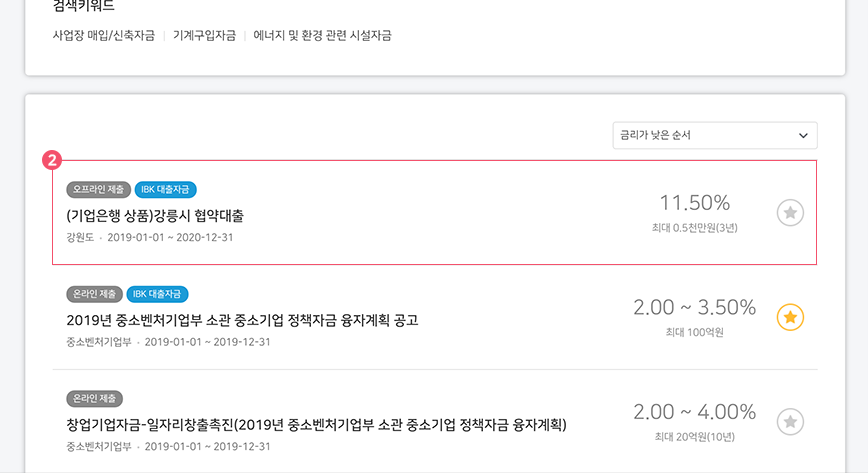This screenshot has width=868, height=473.
Task: Unfavorite the yellow star on 2019년 중소벤처기업부 item
Action: pos(790,317)
